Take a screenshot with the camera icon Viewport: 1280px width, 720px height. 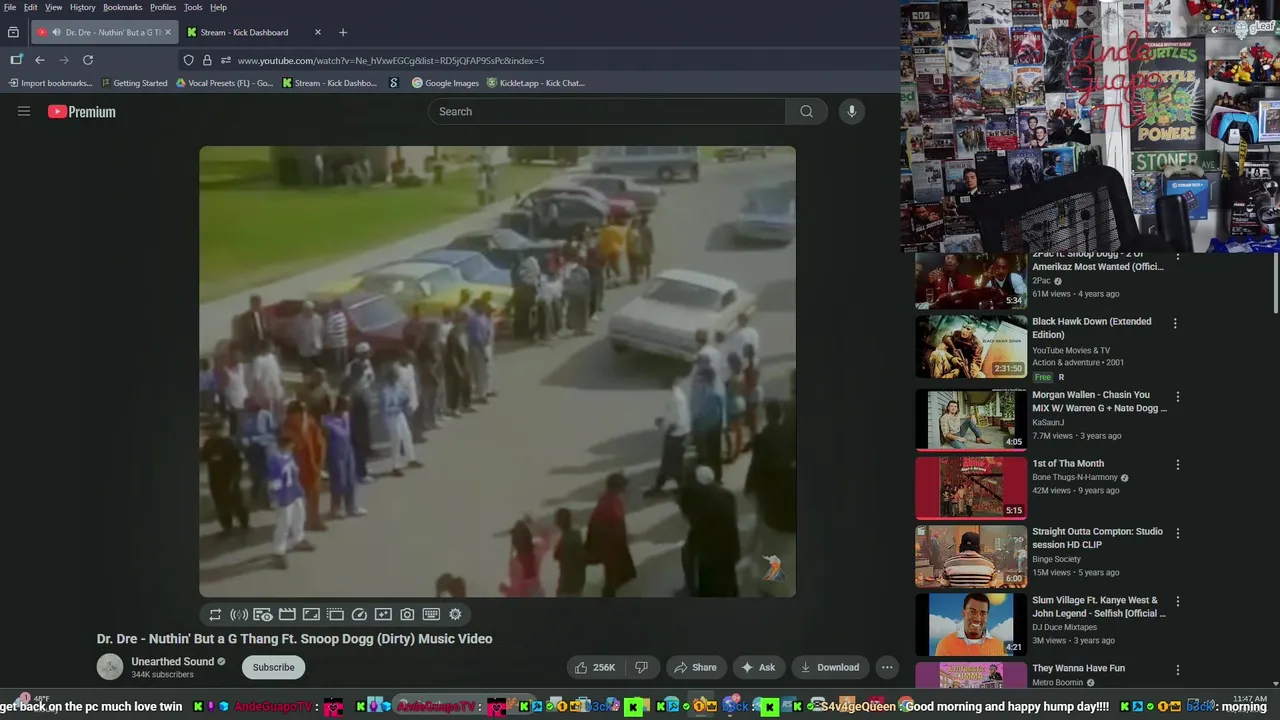click(407, 614)
